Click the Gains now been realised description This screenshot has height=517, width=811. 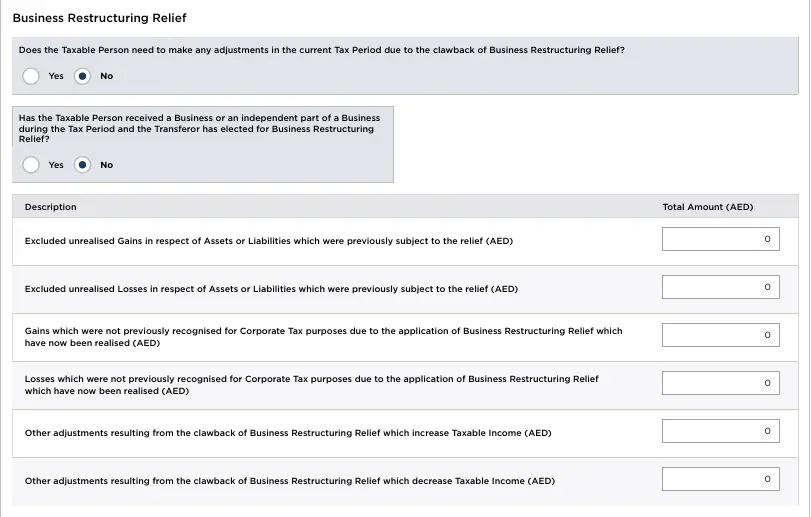pos(323,337)
